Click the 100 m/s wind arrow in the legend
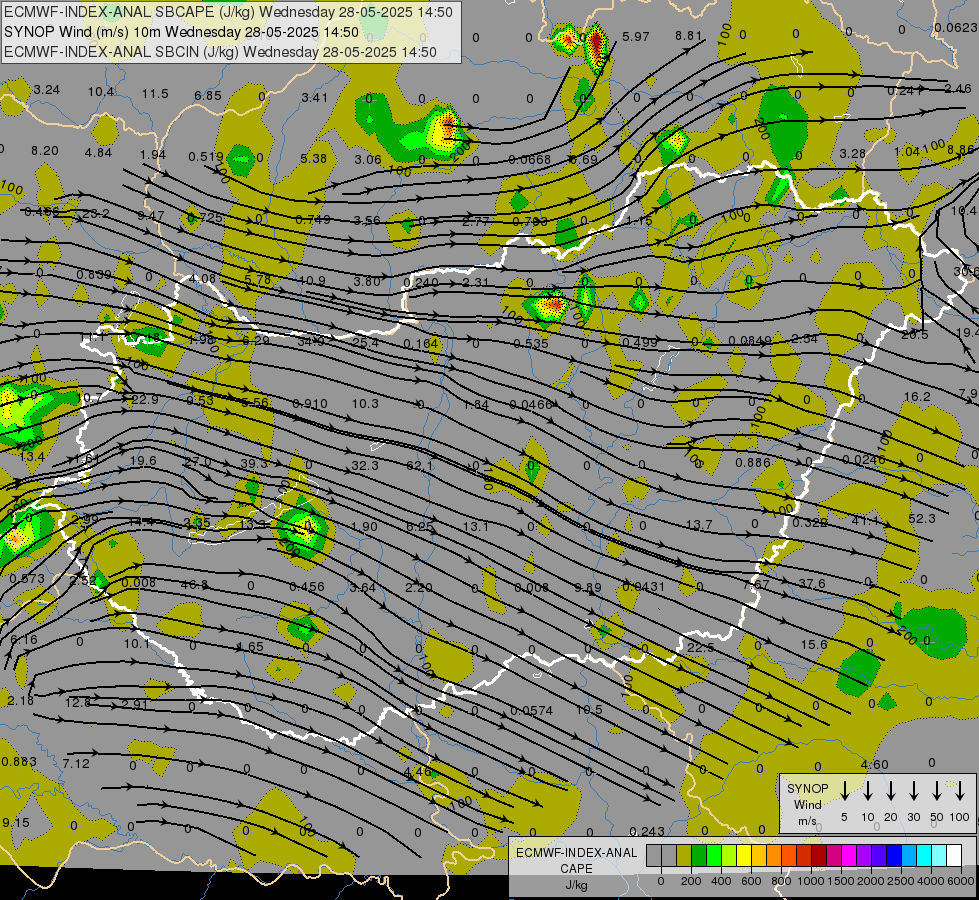Viewport: 979px width, 900px height. 960,791
